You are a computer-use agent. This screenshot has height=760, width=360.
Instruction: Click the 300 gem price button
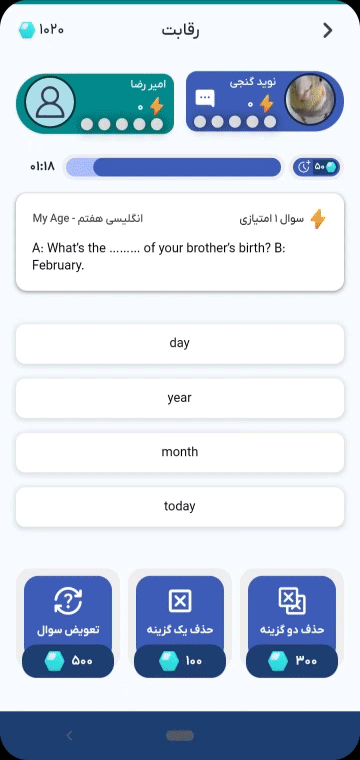coord(292,661)
